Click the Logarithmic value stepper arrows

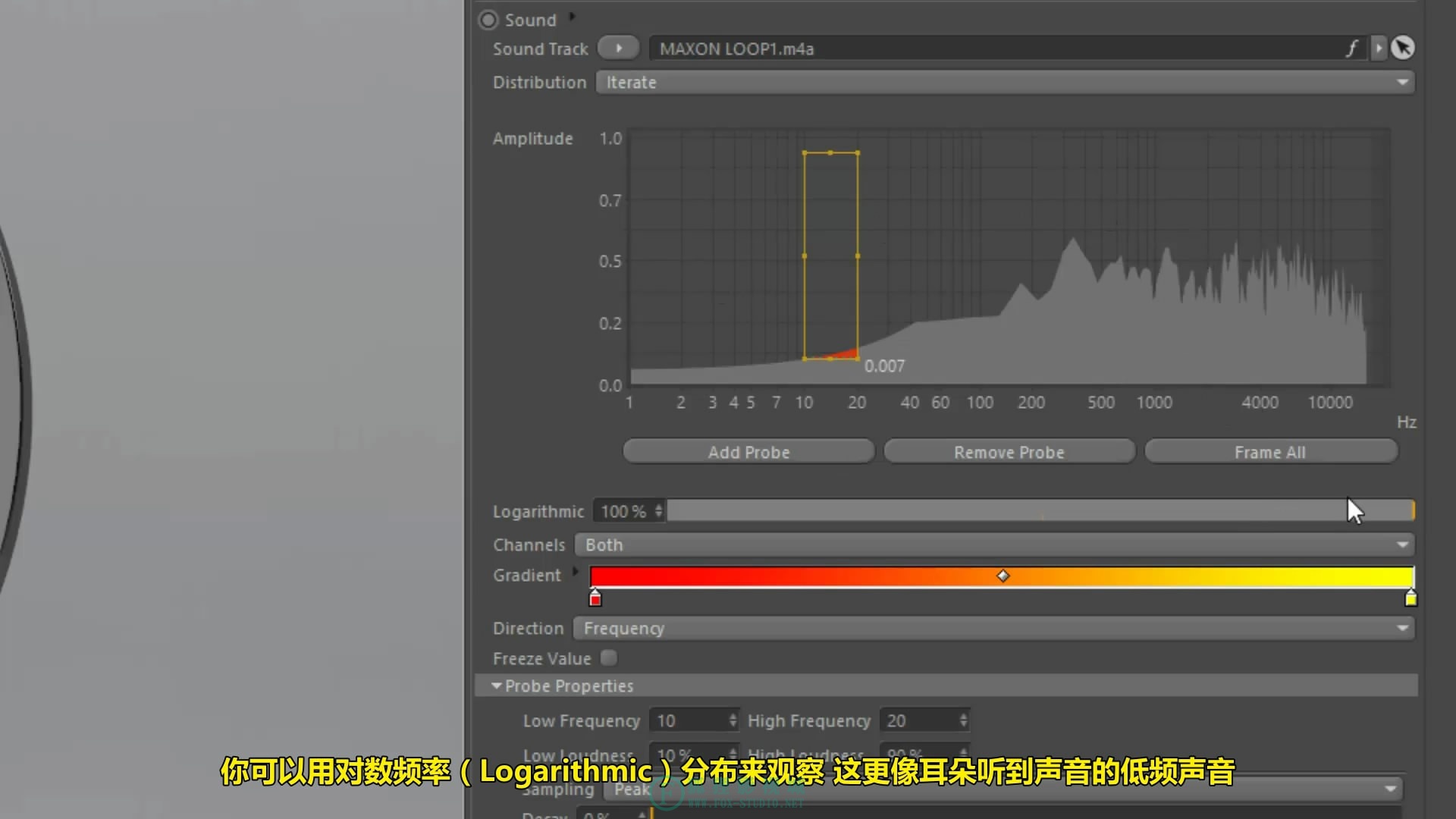tap(659, 511)
